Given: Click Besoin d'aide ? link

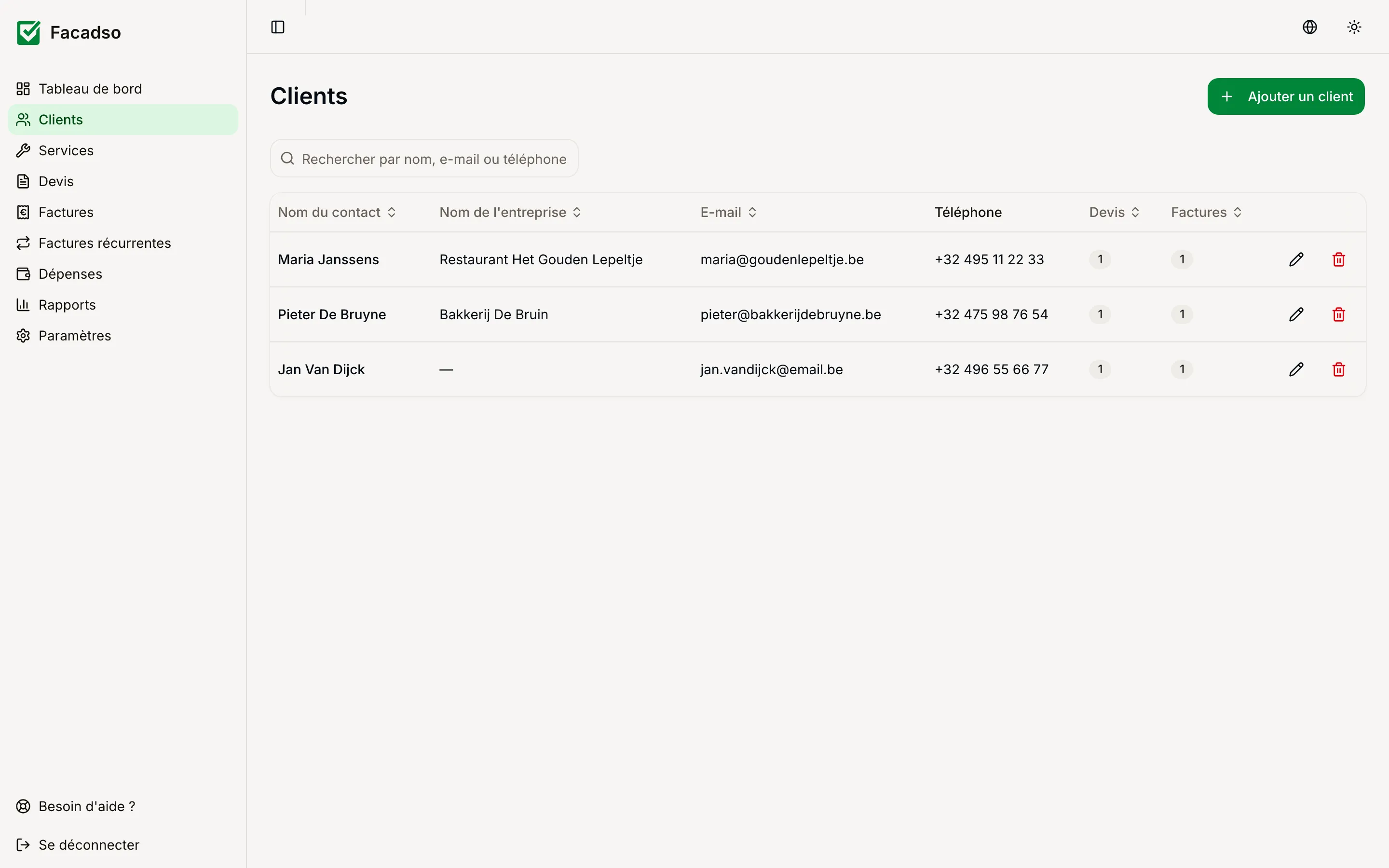Looking at the screenshot, I should [123, 806].
